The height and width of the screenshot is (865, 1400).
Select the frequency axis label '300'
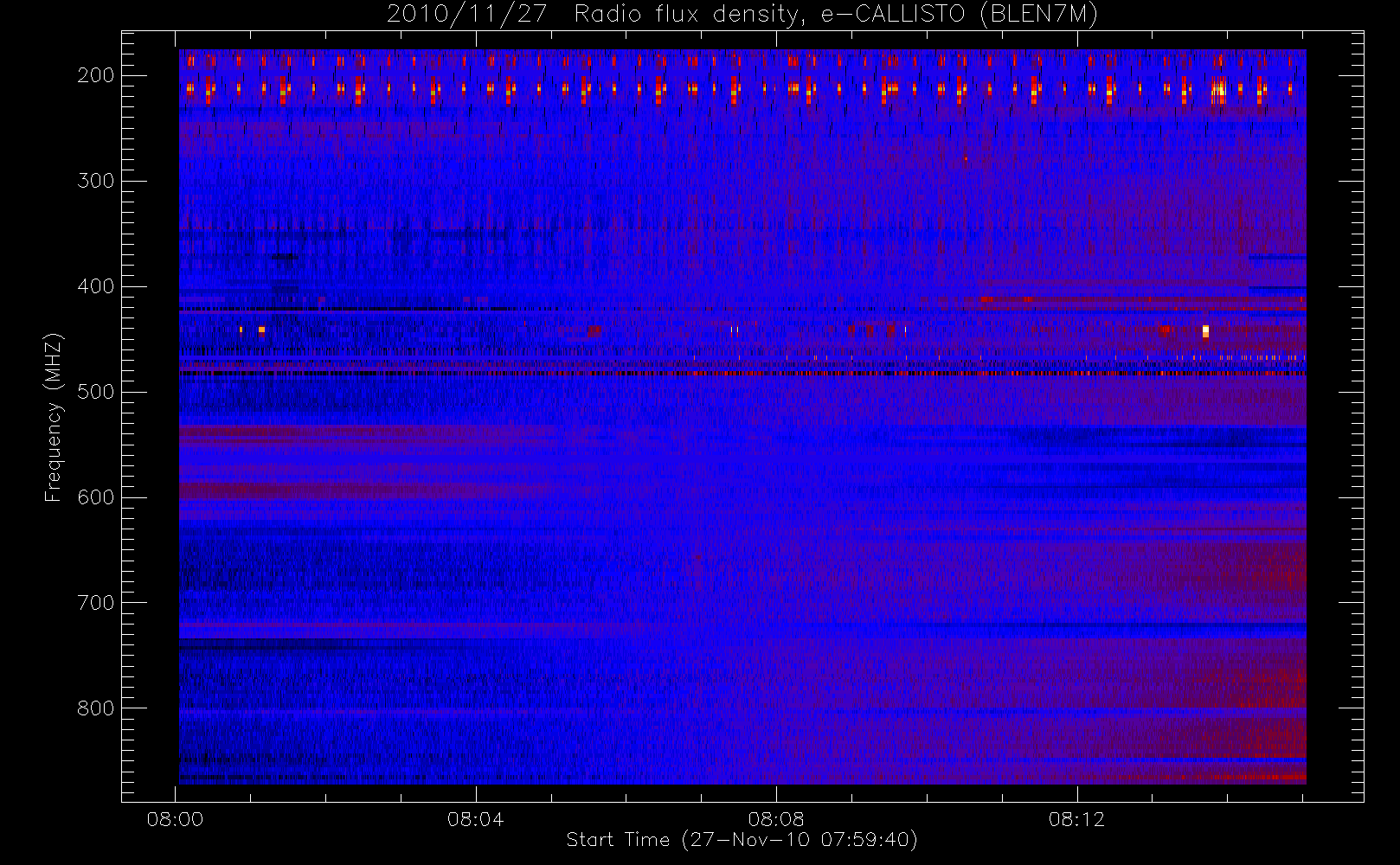[x=95, y=181]
